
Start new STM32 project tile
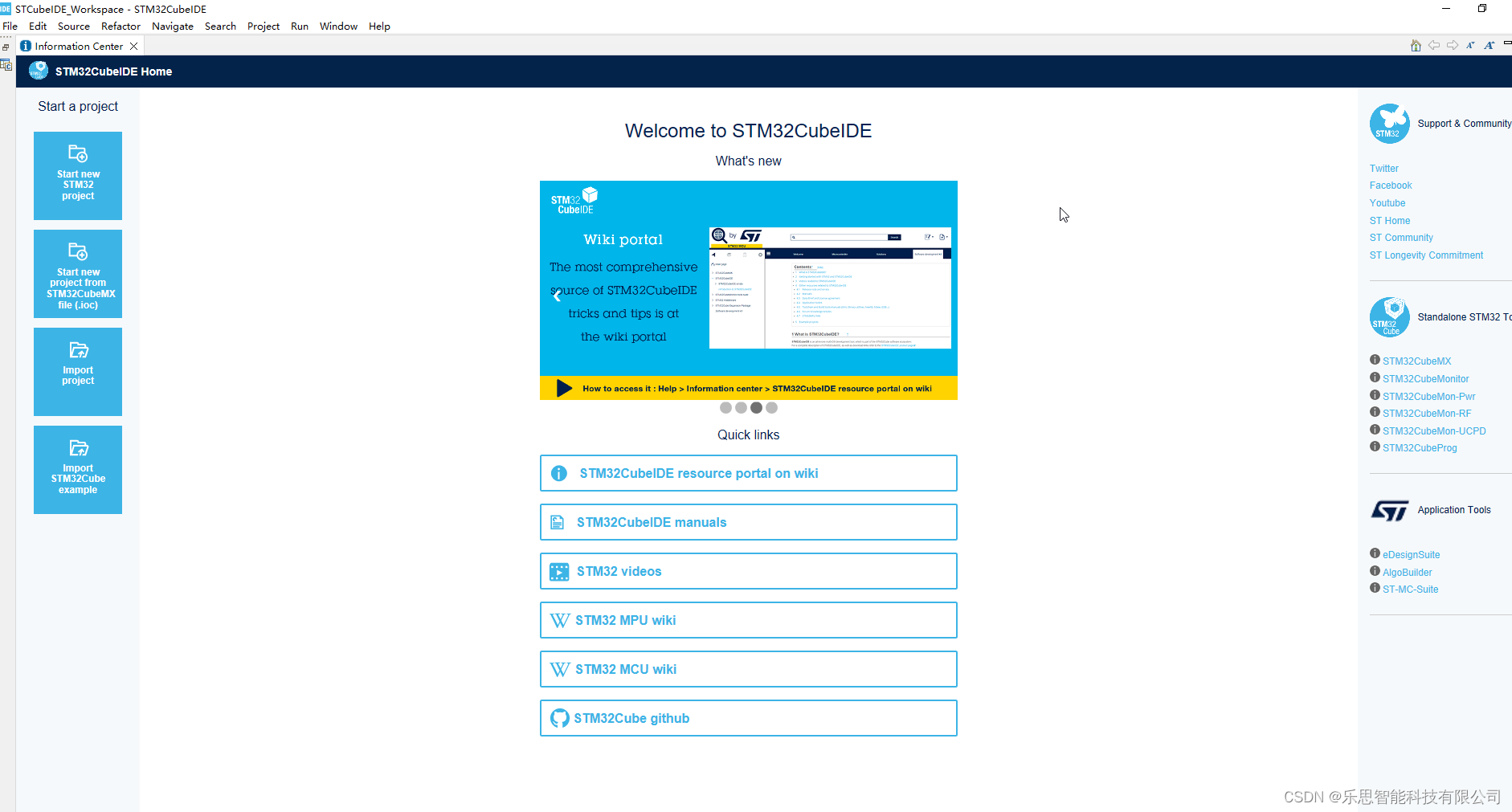(x=78, y=176)
